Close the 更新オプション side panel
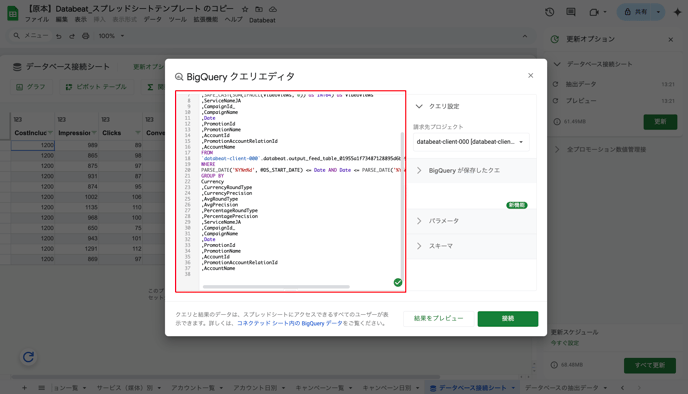The width and height of the screenshot is (688, 394). (670, 39)
